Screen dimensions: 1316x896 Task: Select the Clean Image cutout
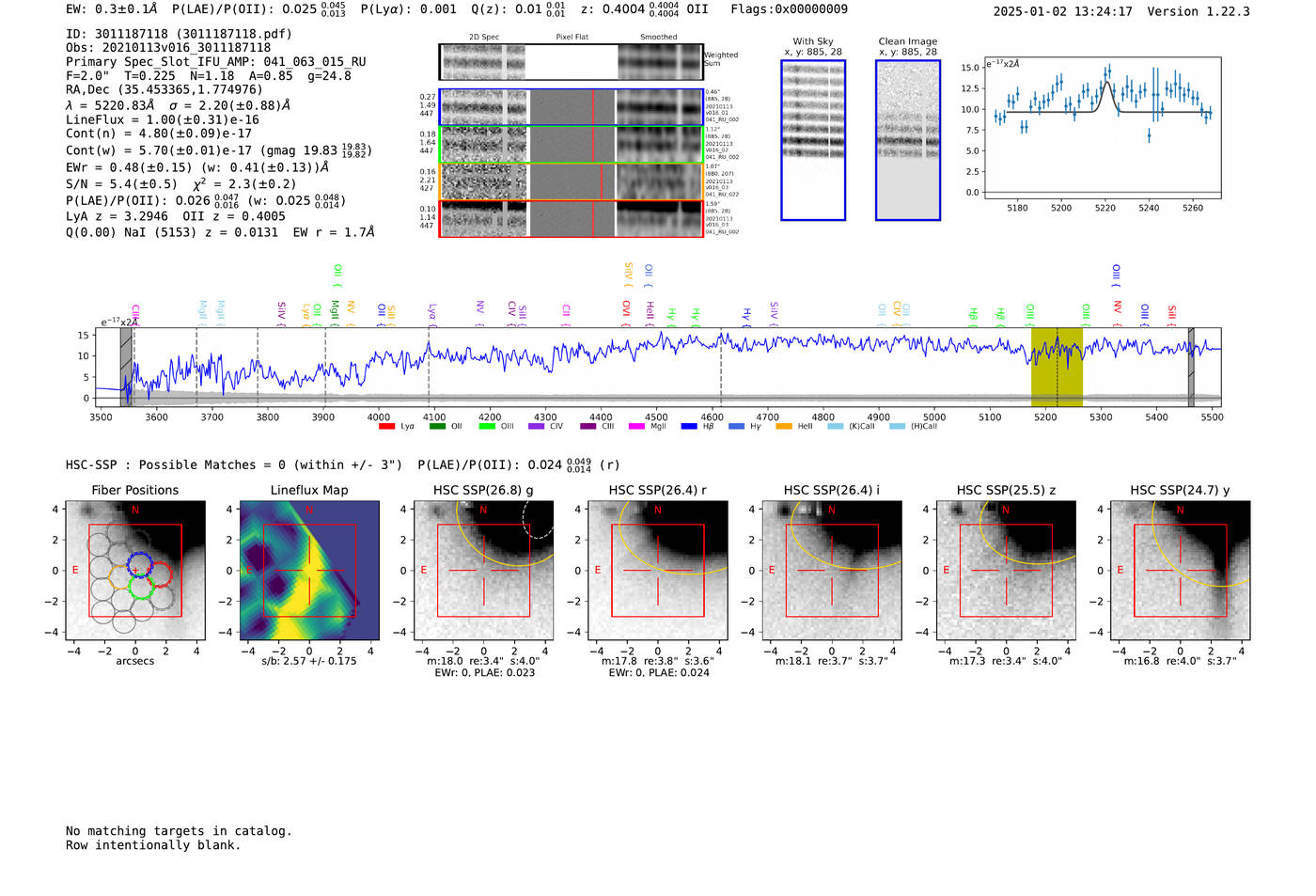908,140
